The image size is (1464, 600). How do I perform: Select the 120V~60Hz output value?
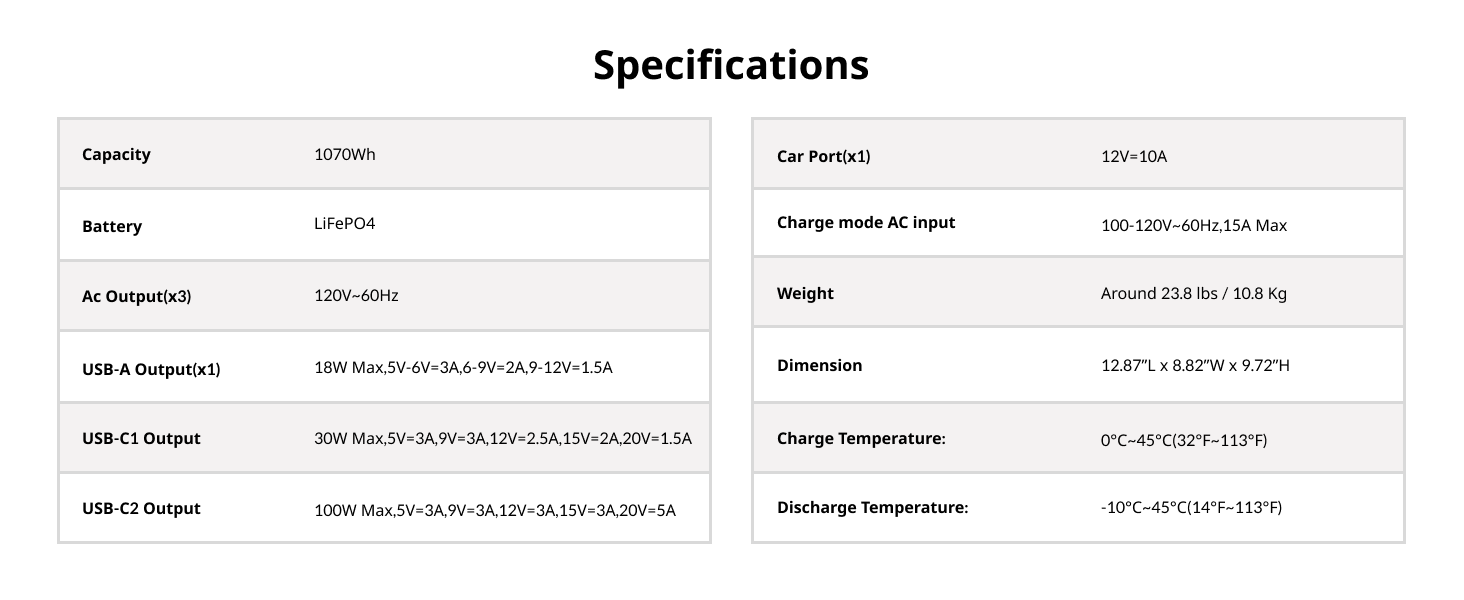click(x=356, y=296)
